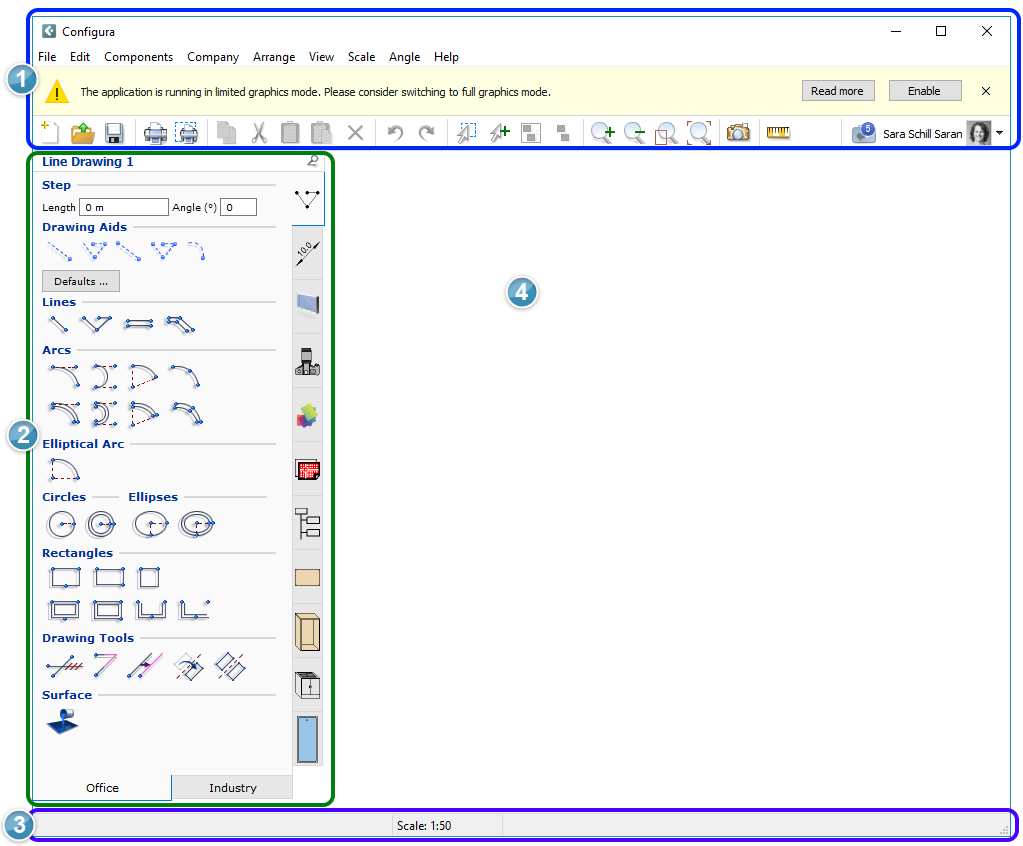Screen dimensions: 1023x846
Task: Open the color swatches side tab
Action: point(307,415)
